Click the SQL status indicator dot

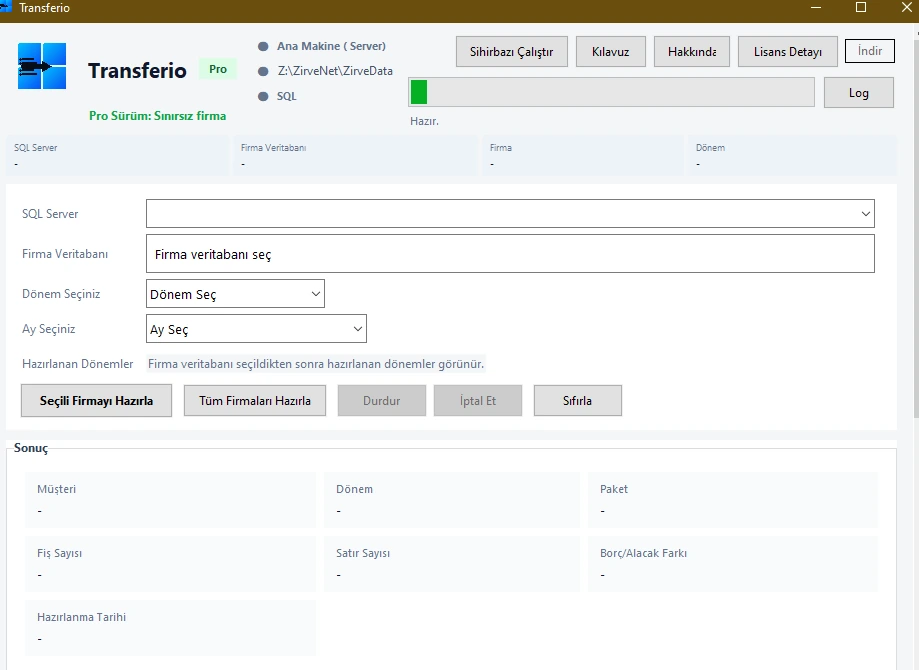click(263, 97)
